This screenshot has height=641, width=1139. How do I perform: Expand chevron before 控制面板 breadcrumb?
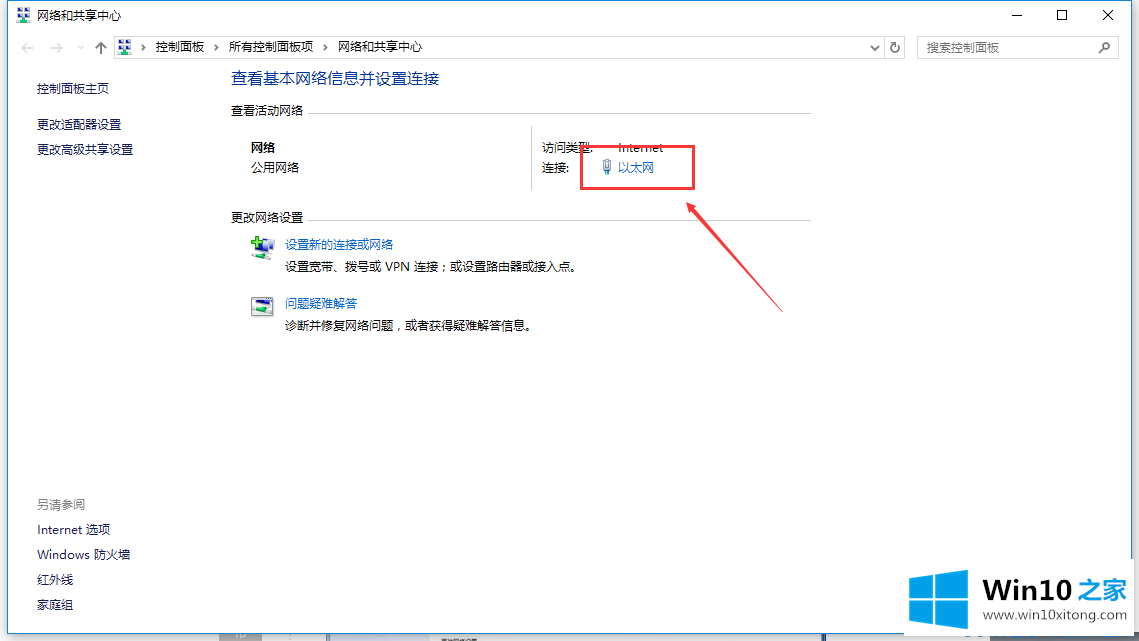point(143,47)
